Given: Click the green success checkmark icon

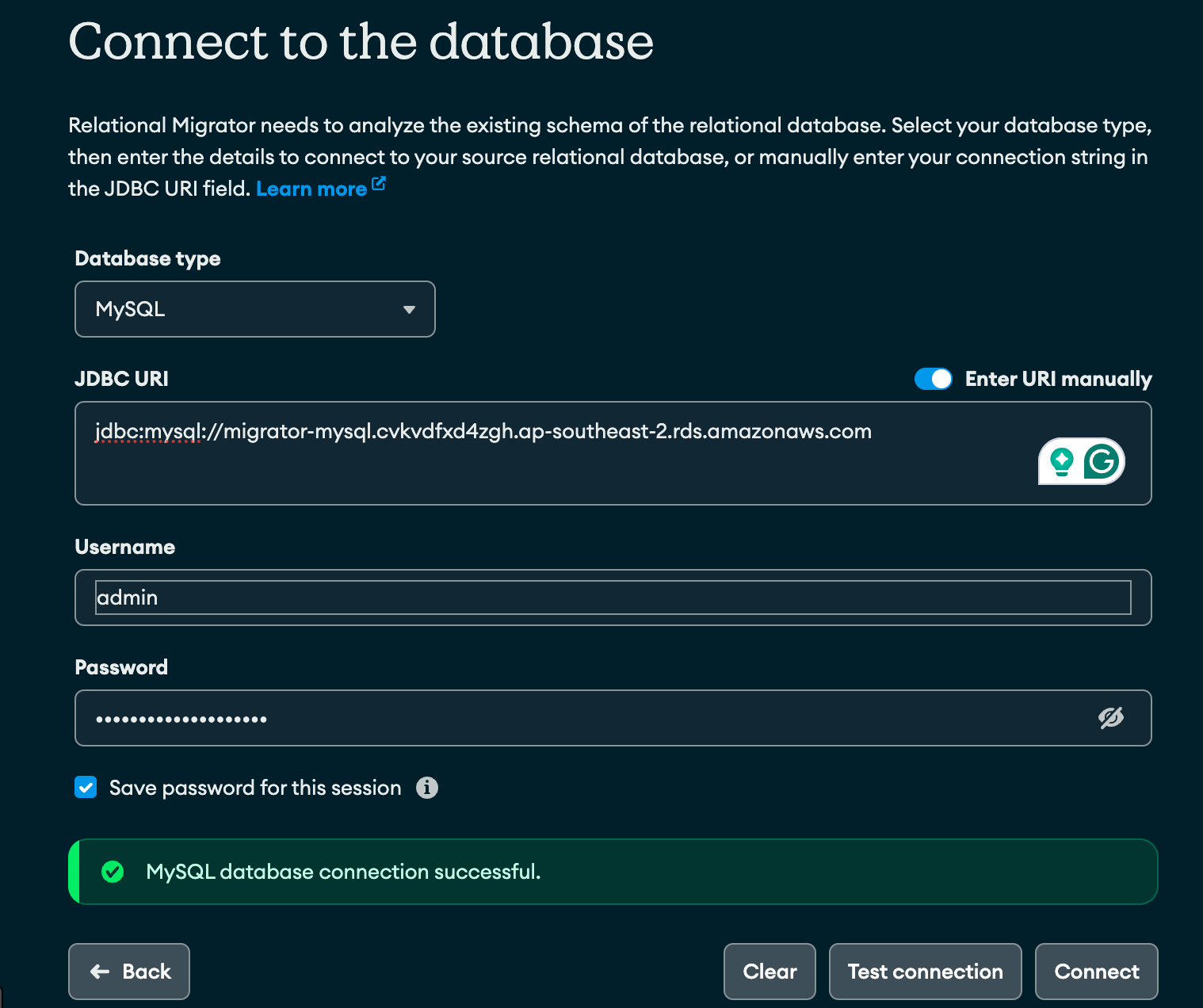Looking at the screenshot, I should (113, 872).
